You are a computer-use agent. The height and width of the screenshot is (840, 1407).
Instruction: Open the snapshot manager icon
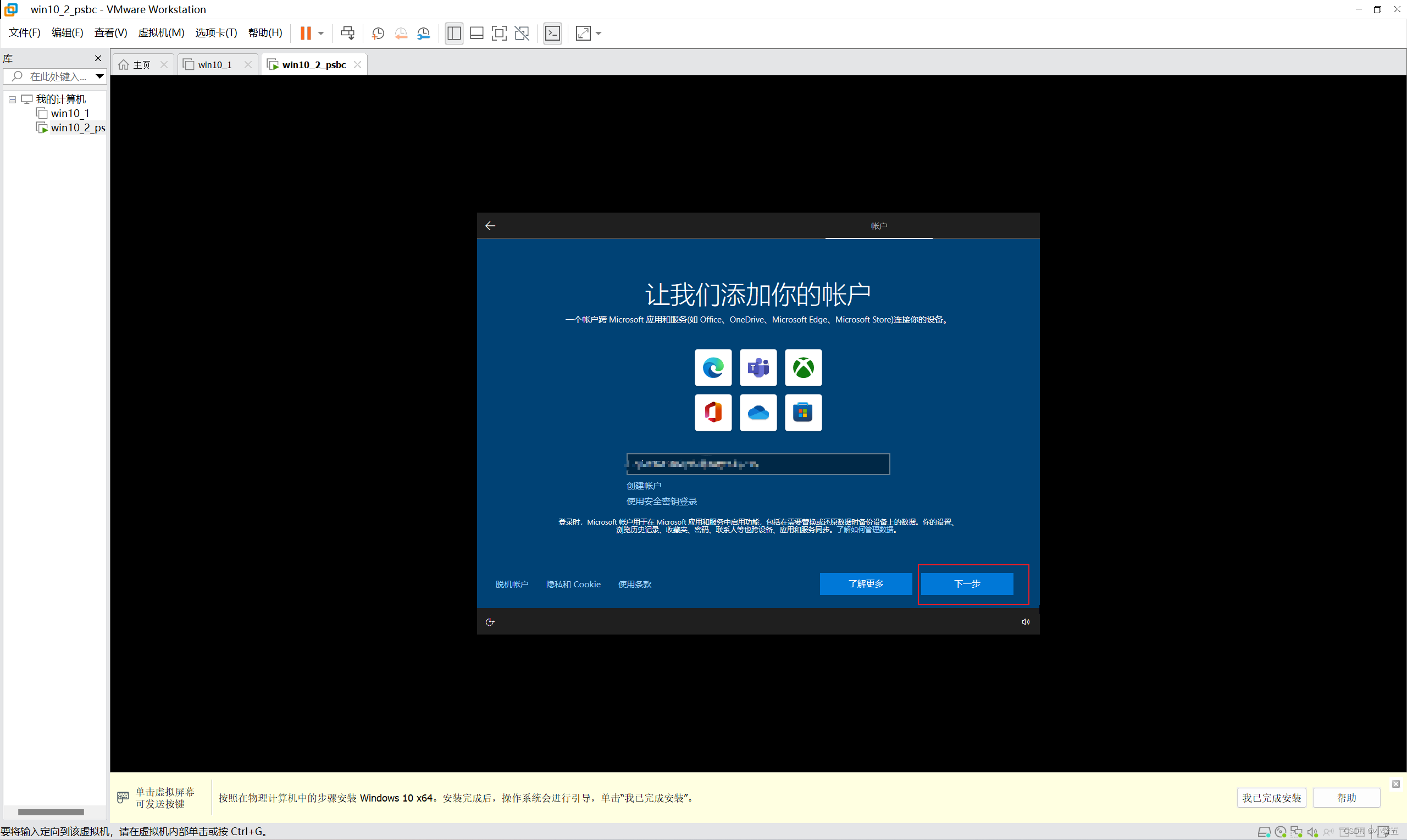[x=424, y=33]
